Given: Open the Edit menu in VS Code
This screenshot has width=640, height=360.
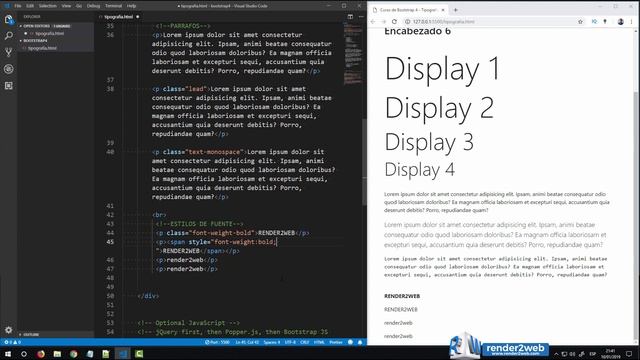Looking at the screenshot, I should tap(30, 6).
